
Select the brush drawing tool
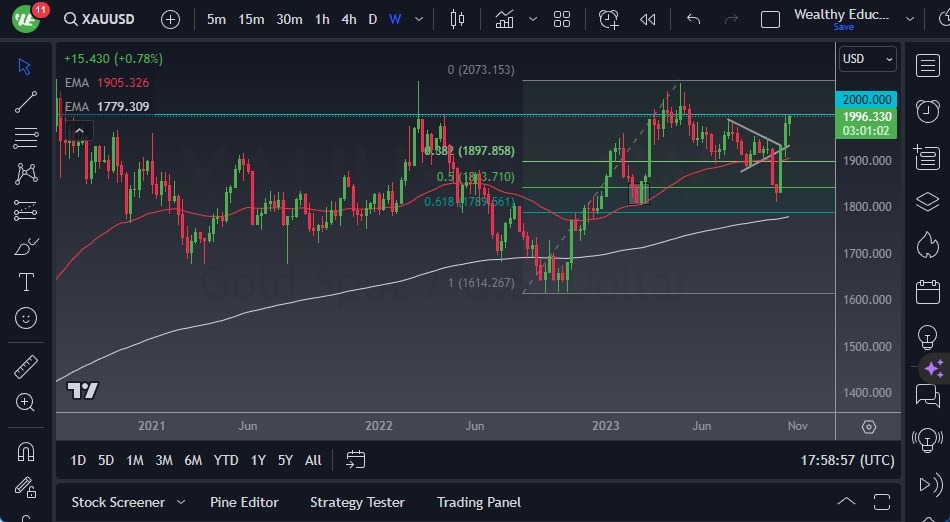(x=26, y=246)
